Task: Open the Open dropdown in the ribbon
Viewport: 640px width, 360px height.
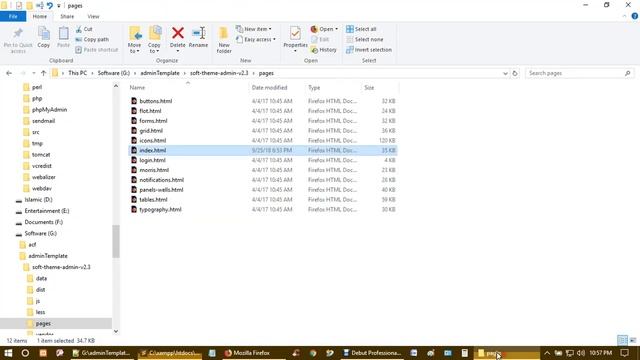Action: click(324, 29)
